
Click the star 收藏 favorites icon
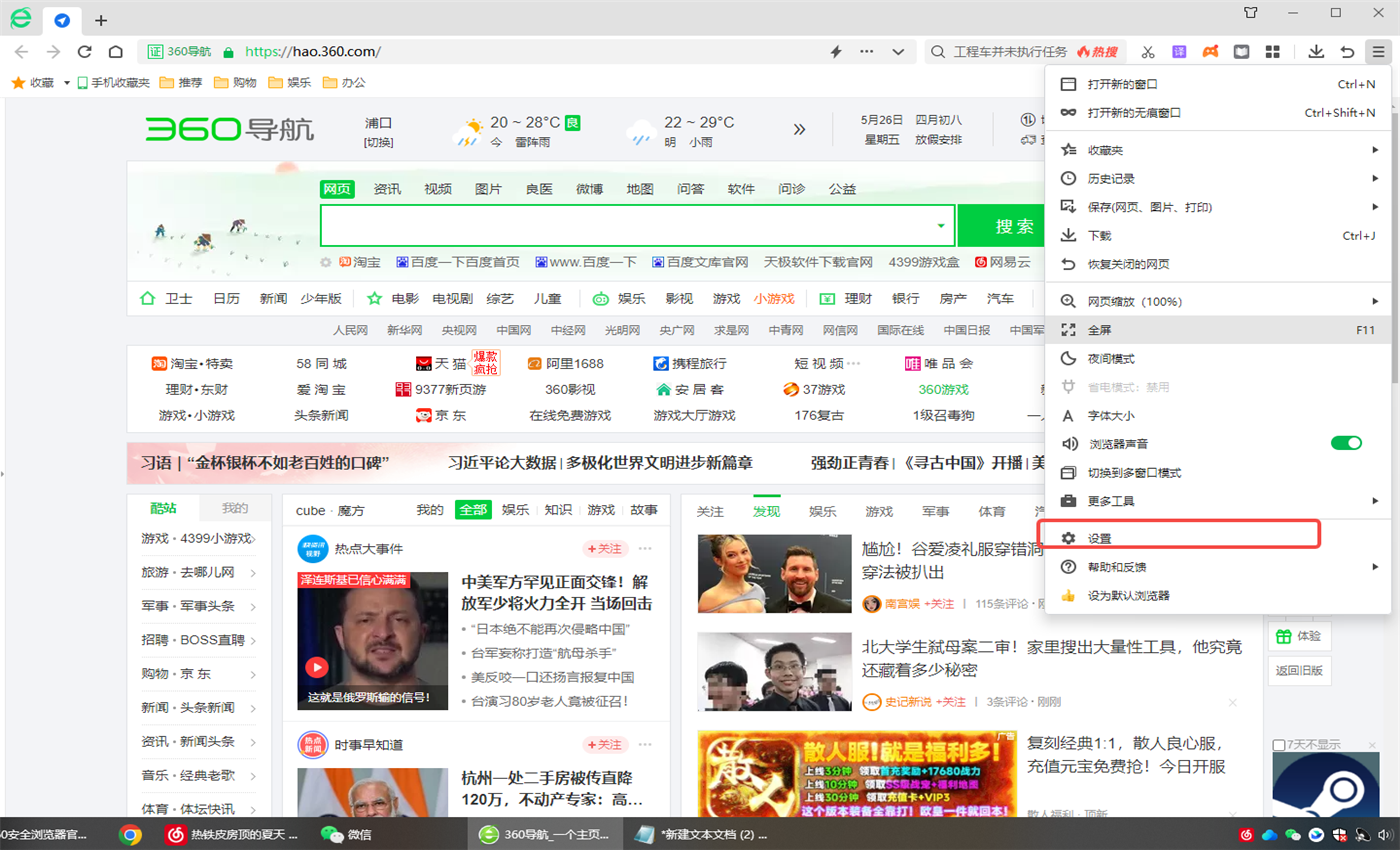pyautogui.click(x=18, y=83)
